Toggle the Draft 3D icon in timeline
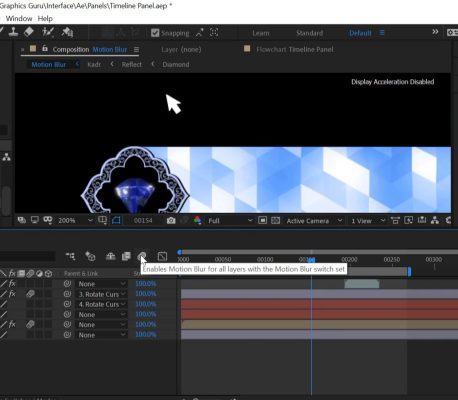 [x=90, y=256]
